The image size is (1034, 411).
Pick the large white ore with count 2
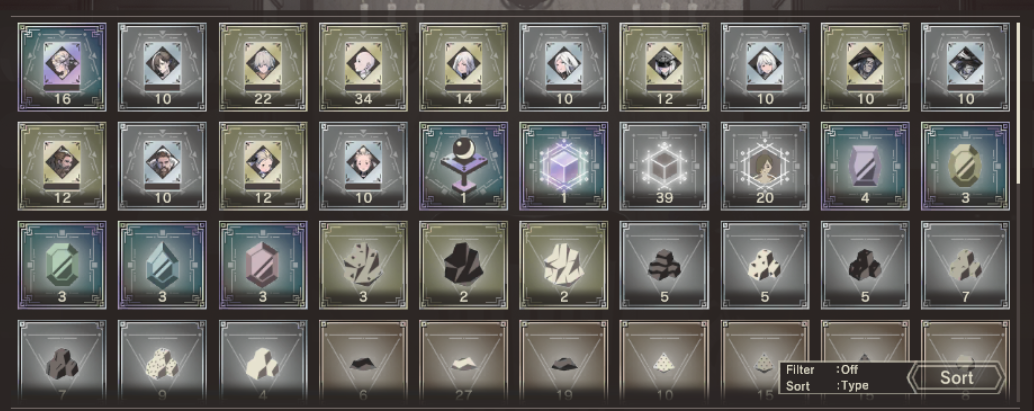click(564, 265)
